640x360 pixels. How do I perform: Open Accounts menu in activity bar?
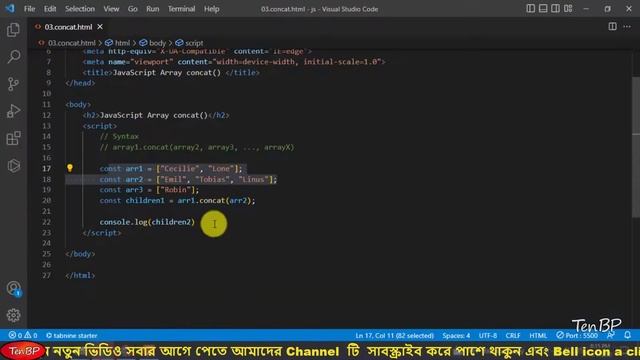(13, 288)
